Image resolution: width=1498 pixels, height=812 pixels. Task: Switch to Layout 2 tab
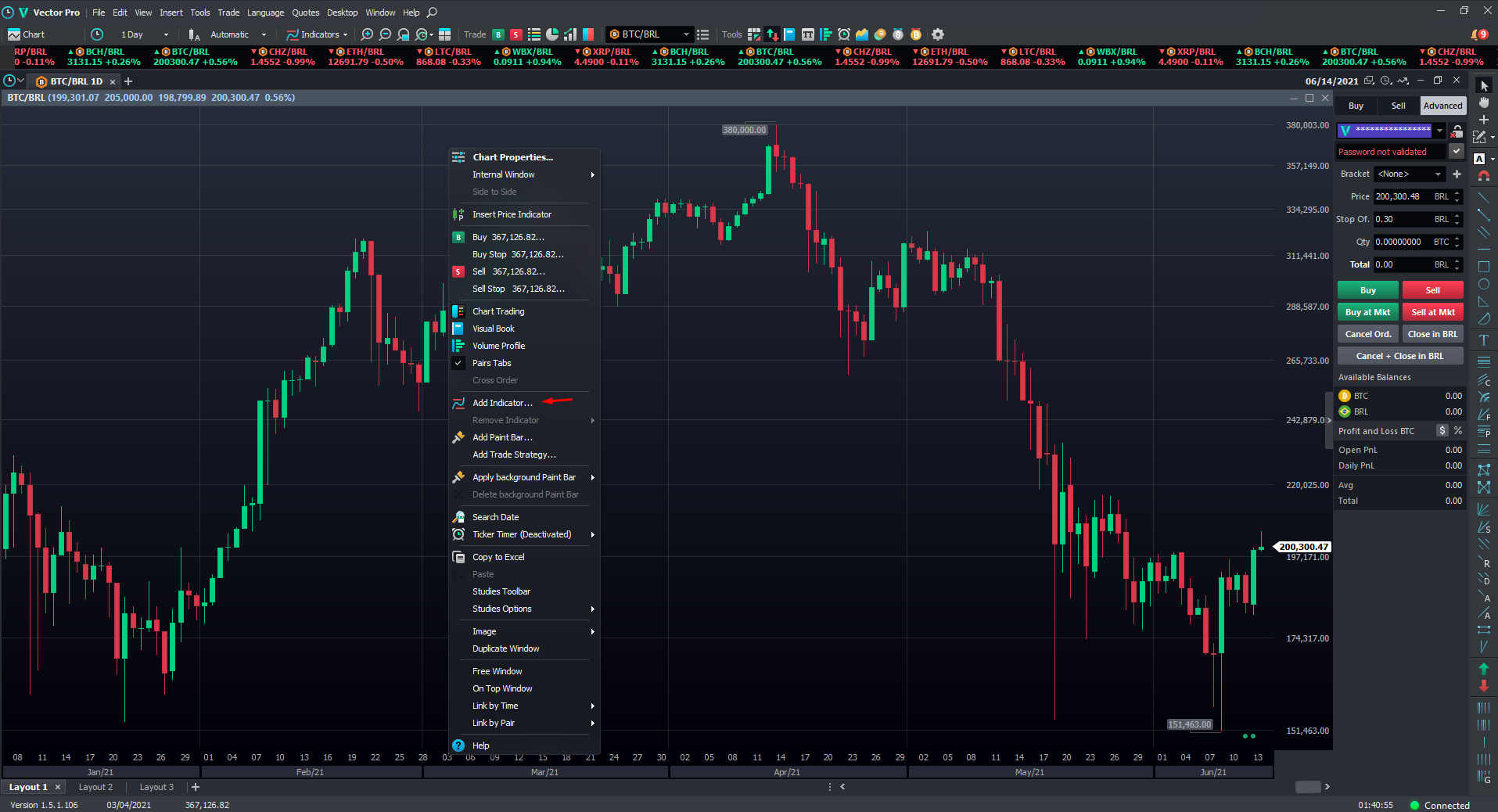pos(95,787)
